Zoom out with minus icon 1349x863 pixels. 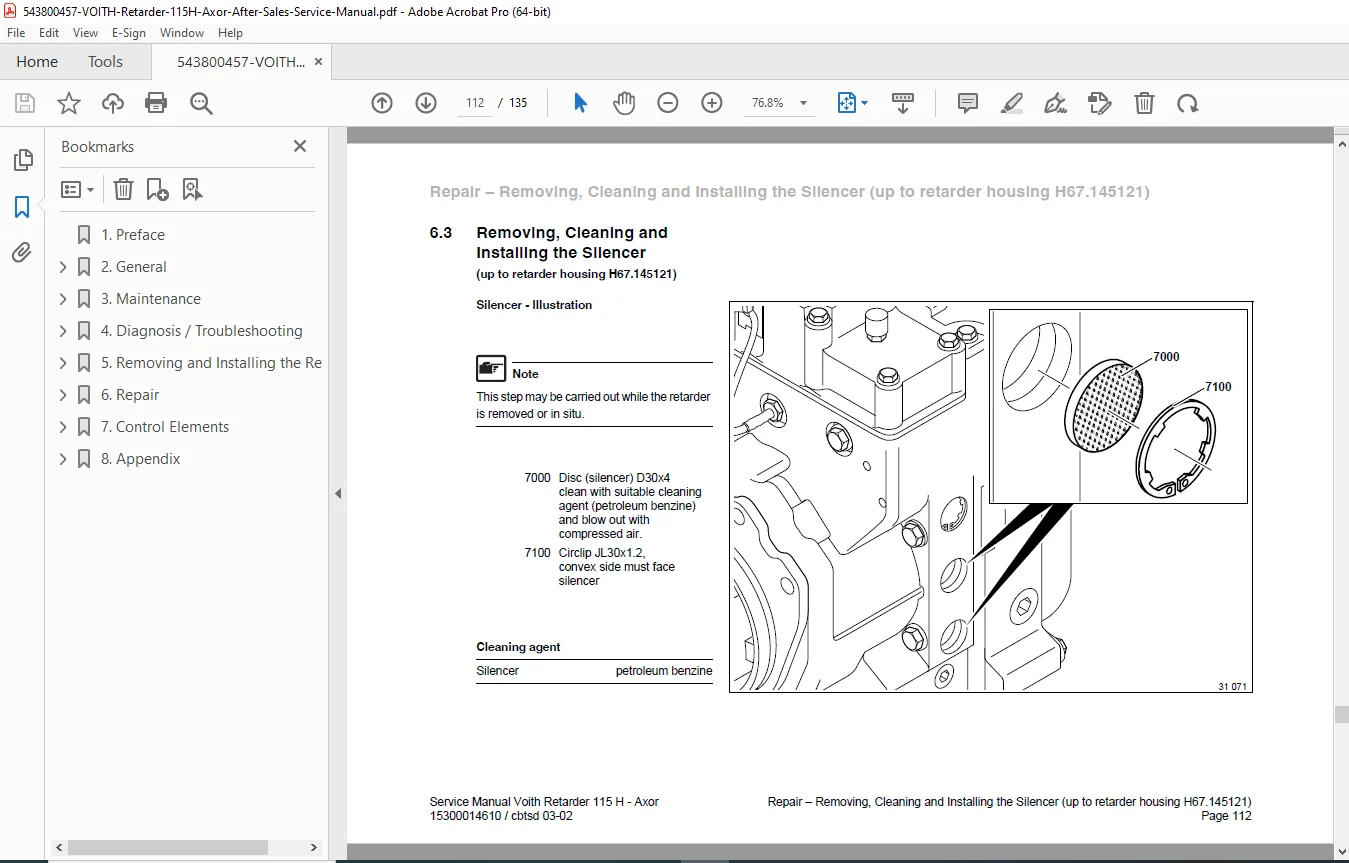click(x=668, y=103)
